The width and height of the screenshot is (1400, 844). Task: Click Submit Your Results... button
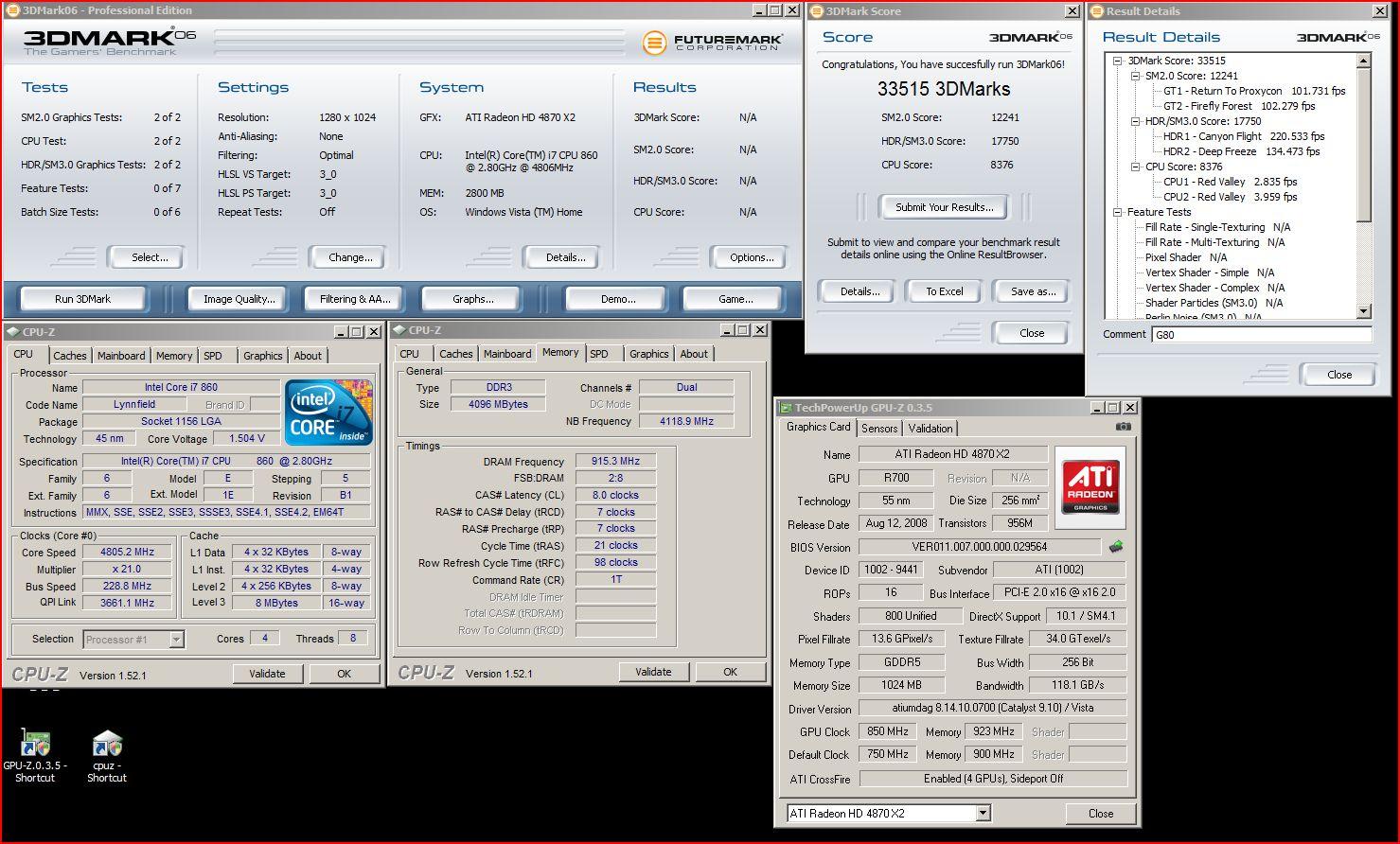[x=945, y=207]
